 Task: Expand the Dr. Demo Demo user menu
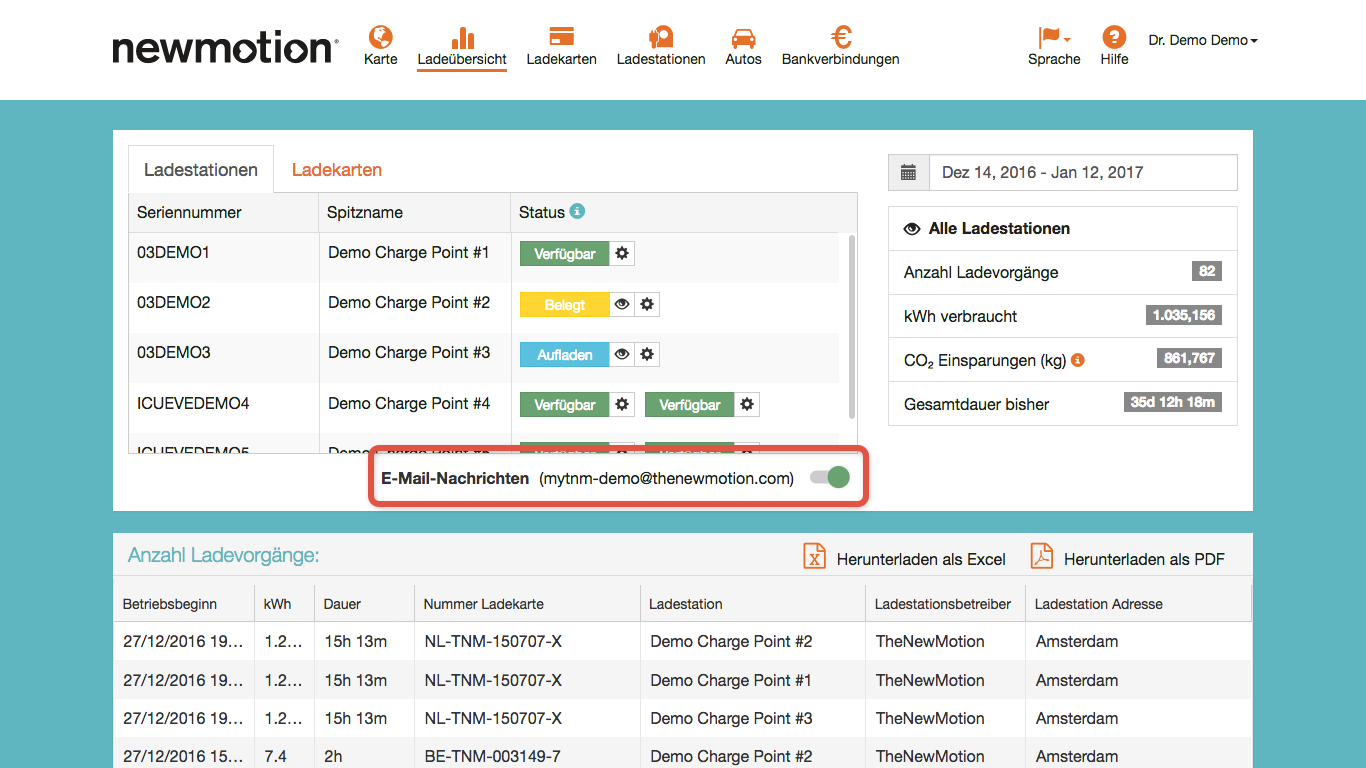pos(1203,40)
